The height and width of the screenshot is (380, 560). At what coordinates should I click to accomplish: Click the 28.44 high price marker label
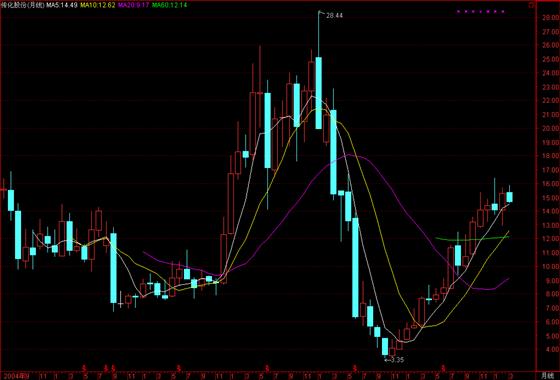coord(334,16)
